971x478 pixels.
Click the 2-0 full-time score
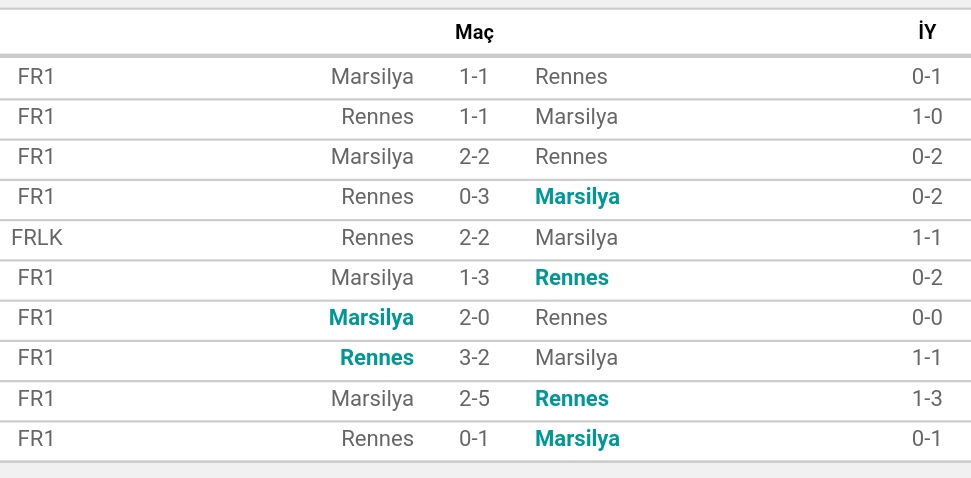[474, 318]
